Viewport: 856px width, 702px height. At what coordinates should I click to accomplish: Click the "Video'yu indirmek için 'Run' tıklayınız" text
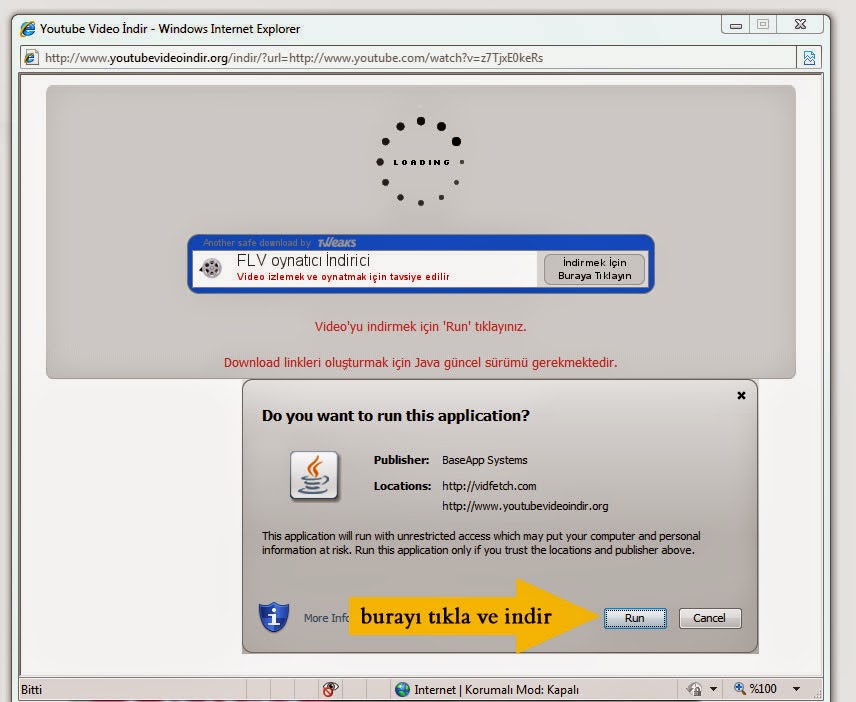[420, 326]
